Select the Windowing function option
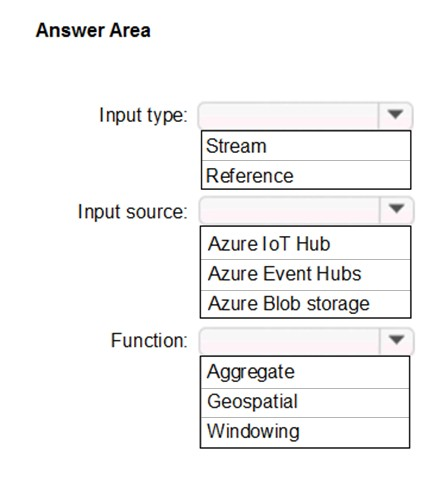The width and height of the screenshot is (434, 488). coord(305,432)
